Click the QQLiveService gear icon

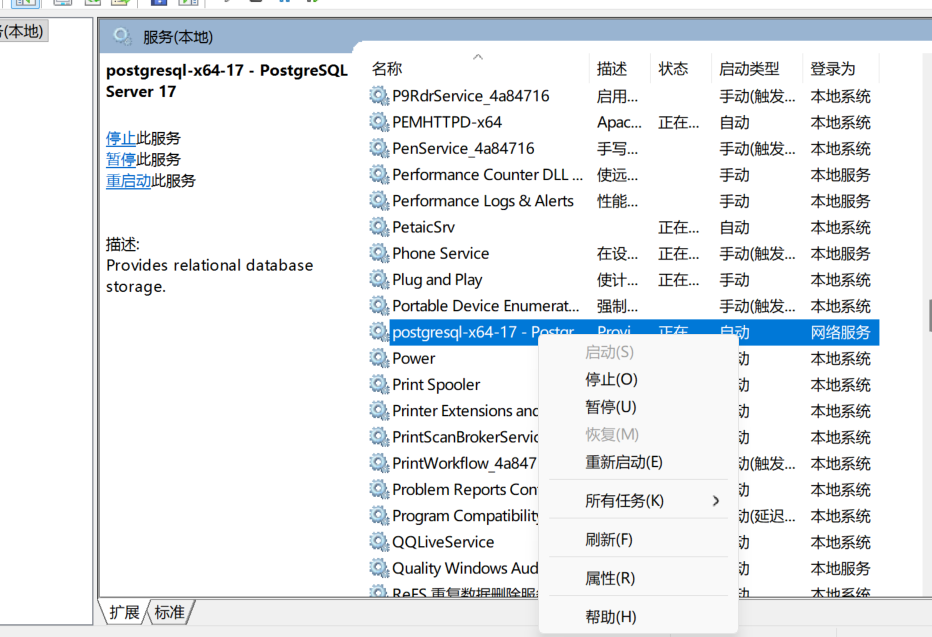point(379,542)
